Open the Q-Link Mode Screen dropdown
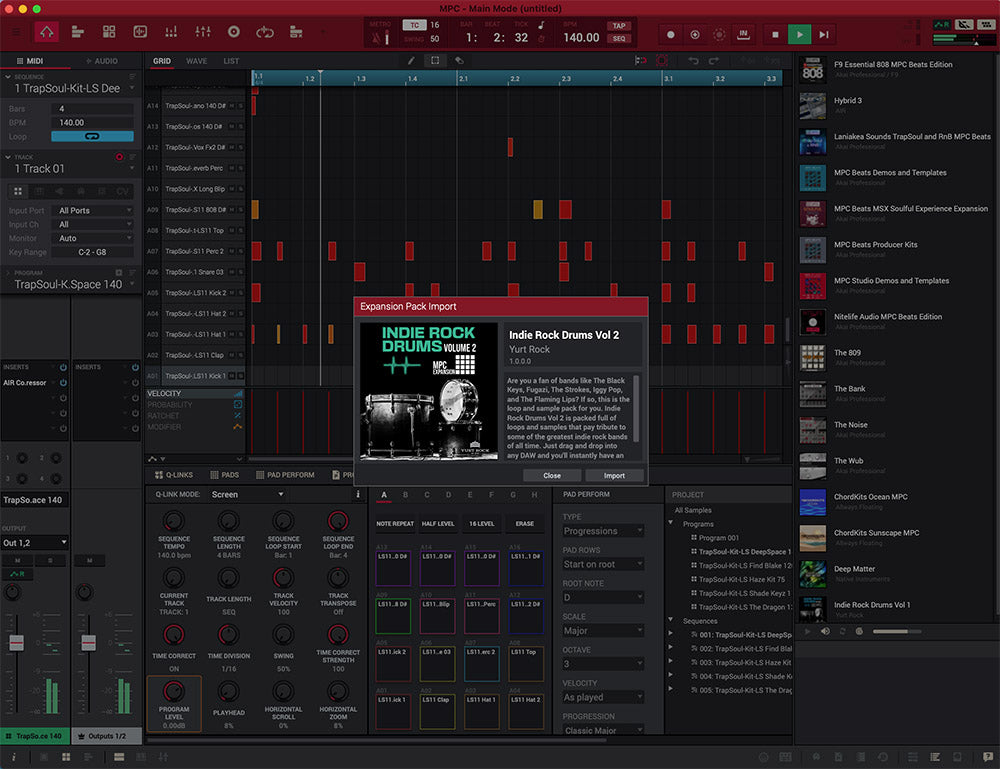The height and width of the screenshot is (769, 1000). click(x=247, y=495)
